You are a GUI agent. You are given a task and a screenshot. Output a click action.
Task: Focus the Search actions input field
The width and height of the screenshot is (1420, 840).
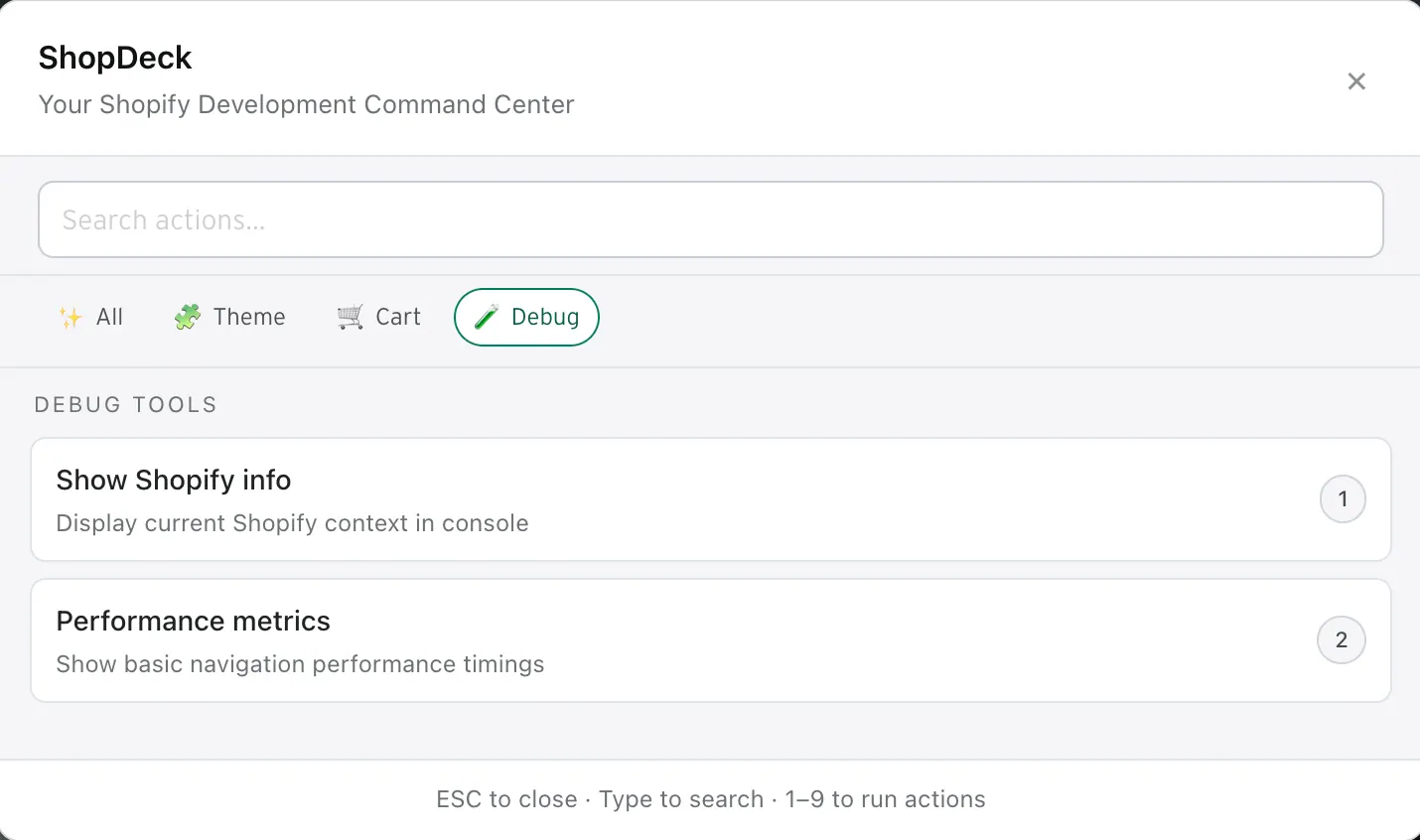(x=711, y=219)
